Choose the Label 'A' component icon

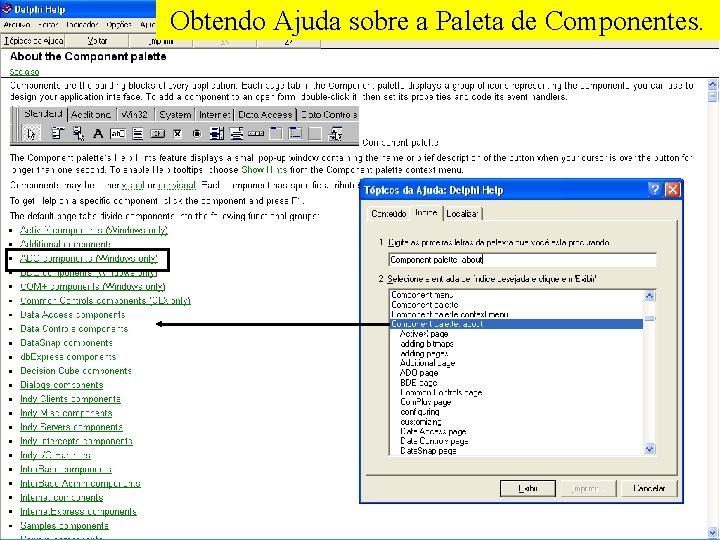point(98,134)
